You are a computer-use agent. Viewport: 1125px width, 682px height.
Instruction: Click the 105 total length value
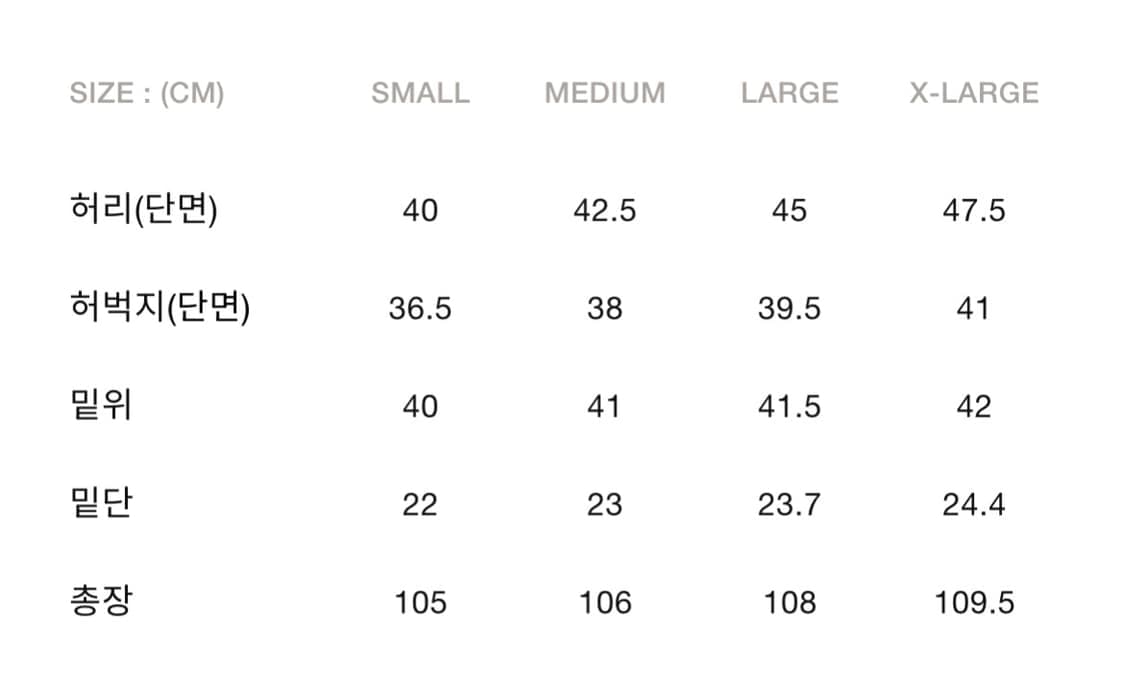(420, 603)
